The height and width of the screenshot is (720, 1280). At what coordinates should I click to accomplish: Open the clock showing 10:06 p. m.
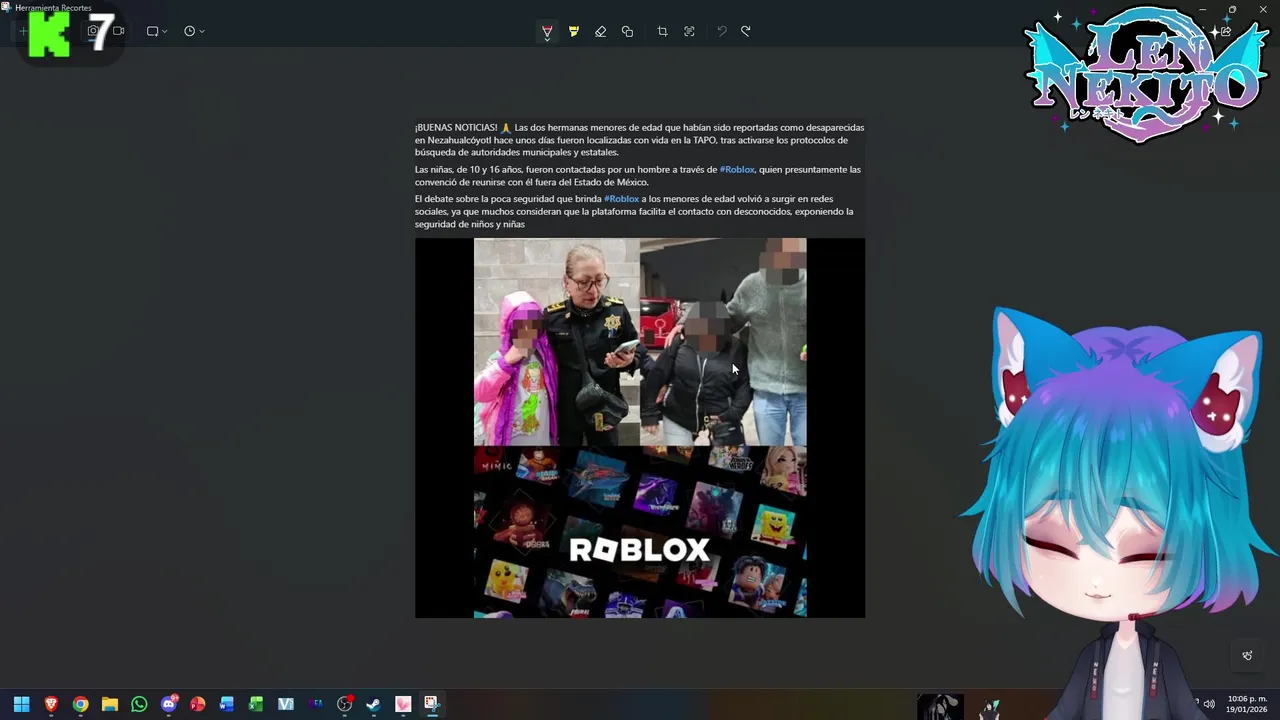tap(1246, 704)
